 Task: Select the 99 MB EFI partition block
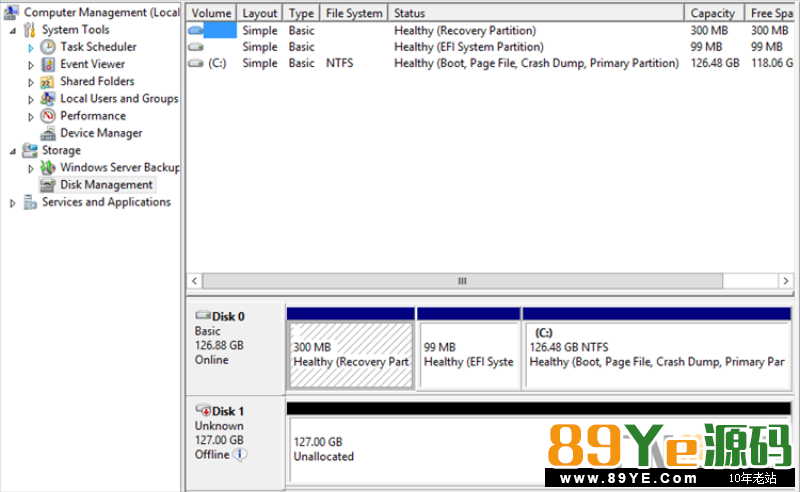point(468,355)
